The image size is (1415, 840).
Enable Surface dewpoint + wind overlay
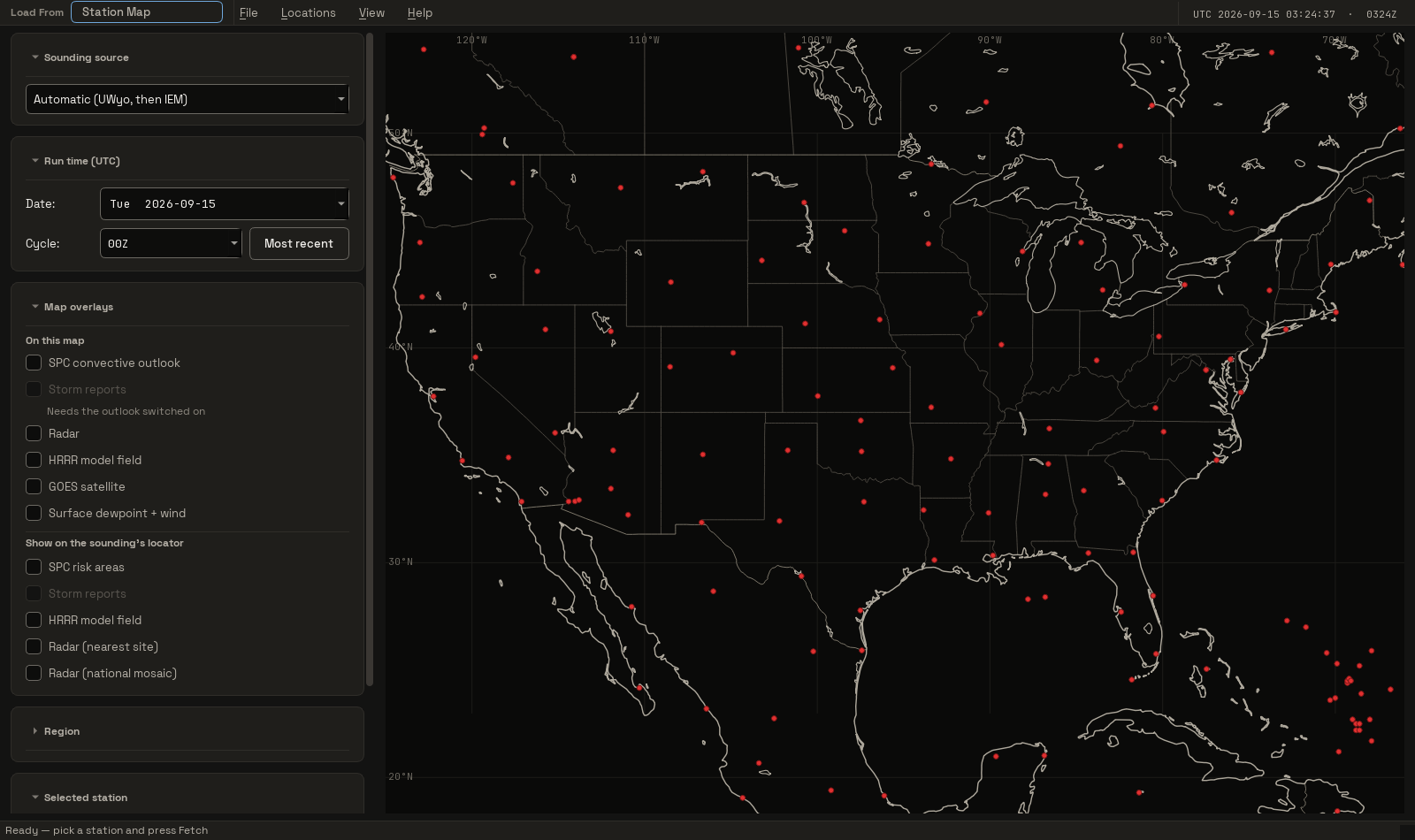coord(34,513)
